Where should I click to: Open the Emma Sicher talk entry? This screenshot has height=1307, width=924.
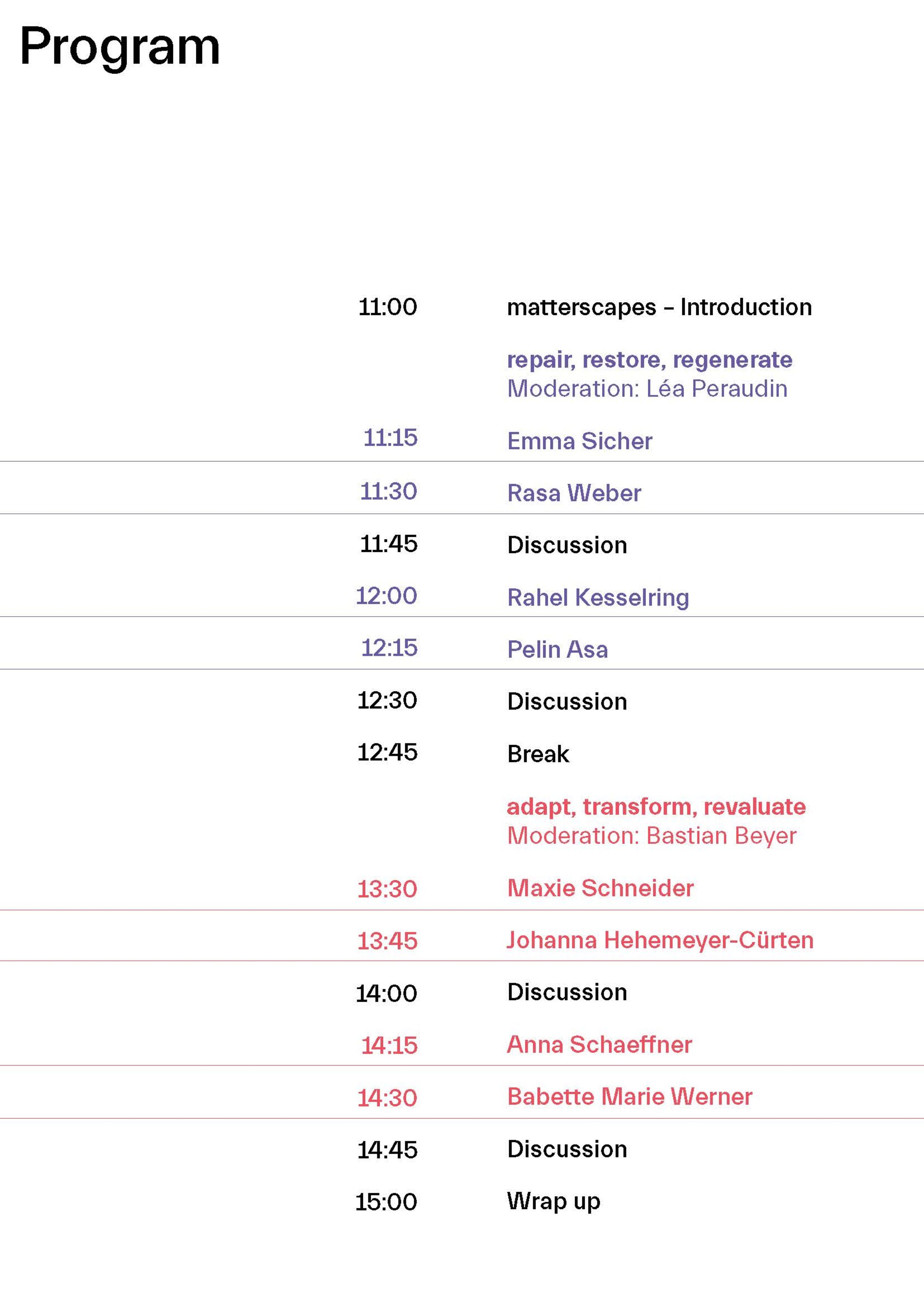coord(579,441)
